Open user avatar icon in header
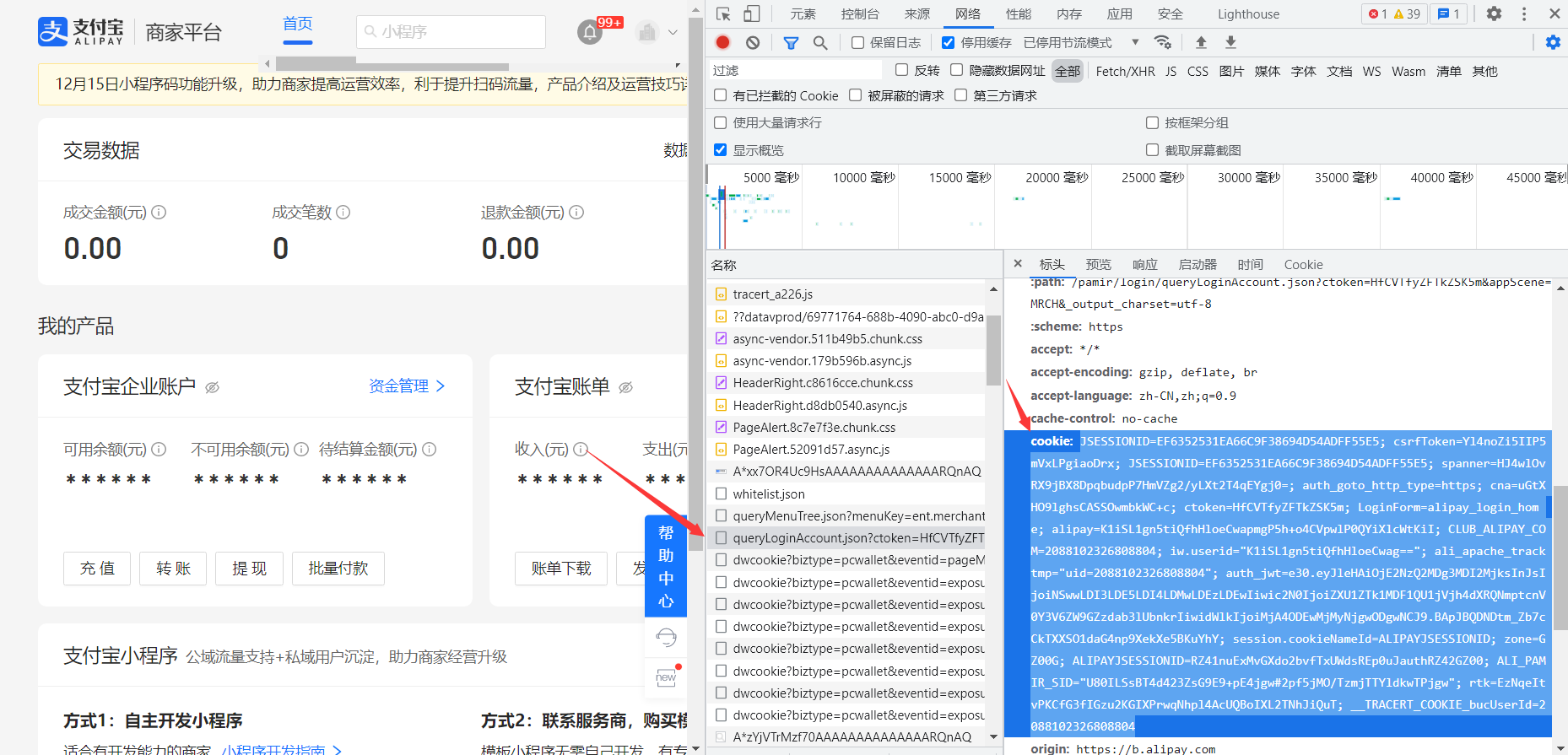The height and width of the screenshot is (755, 1568). click(x=647, y=32)
